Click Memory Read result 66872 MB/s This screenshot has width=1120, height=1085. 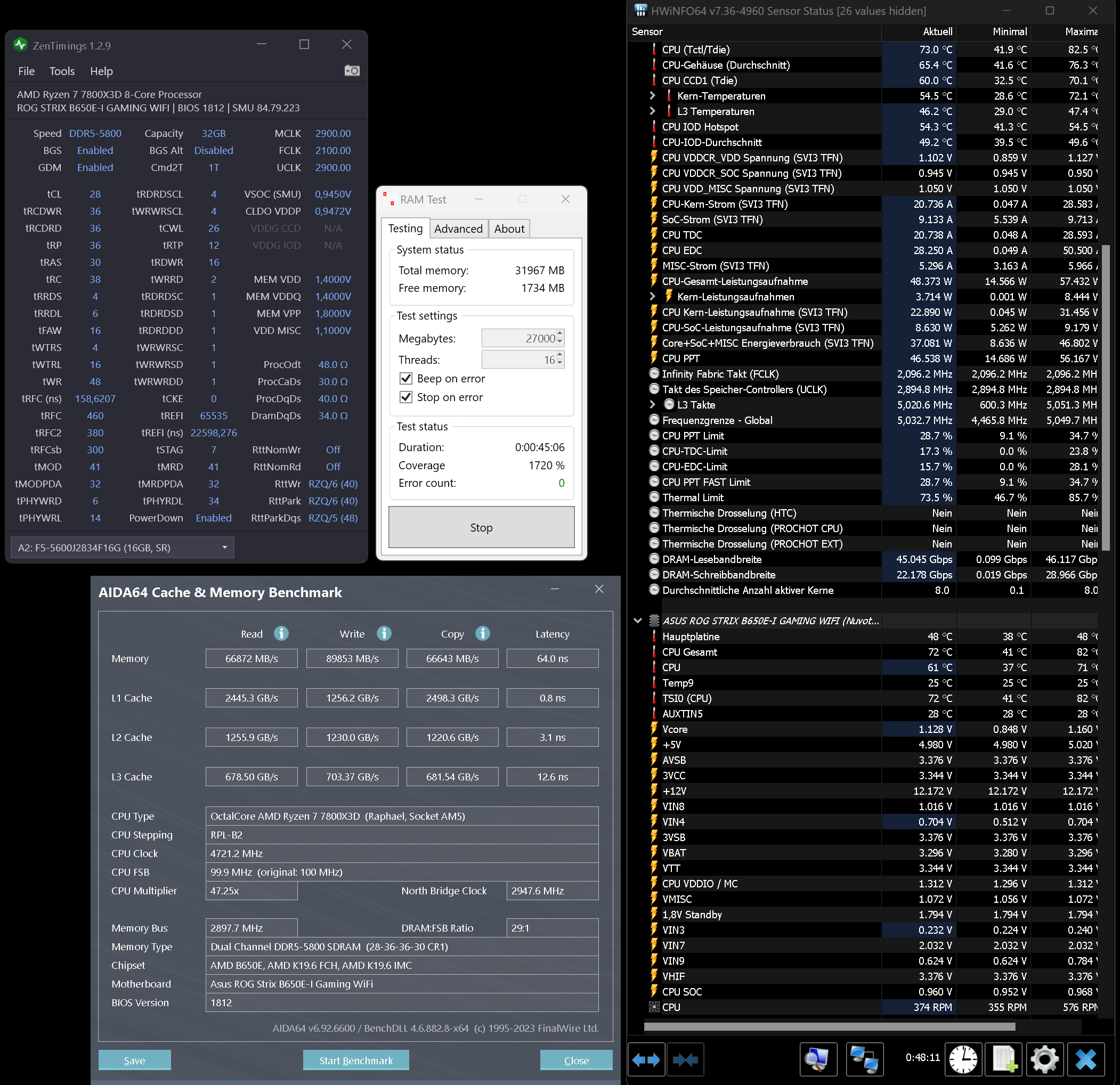coord(251,658)
